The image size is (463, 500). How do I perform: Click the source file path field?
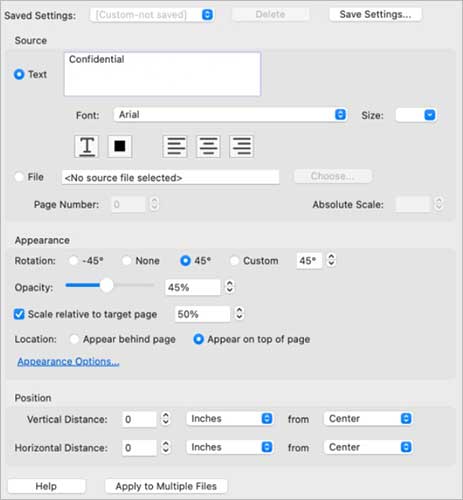(170, 177)
